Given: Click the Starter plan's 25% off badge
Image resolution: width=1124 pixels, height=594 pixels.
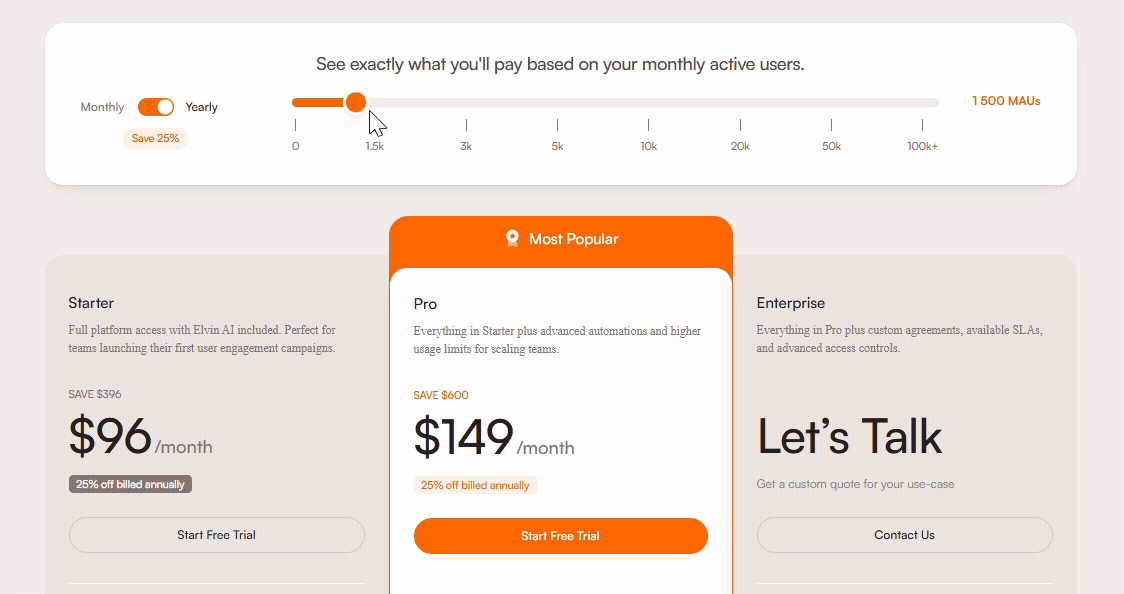Looking at the screenshot, I should 130,484.
